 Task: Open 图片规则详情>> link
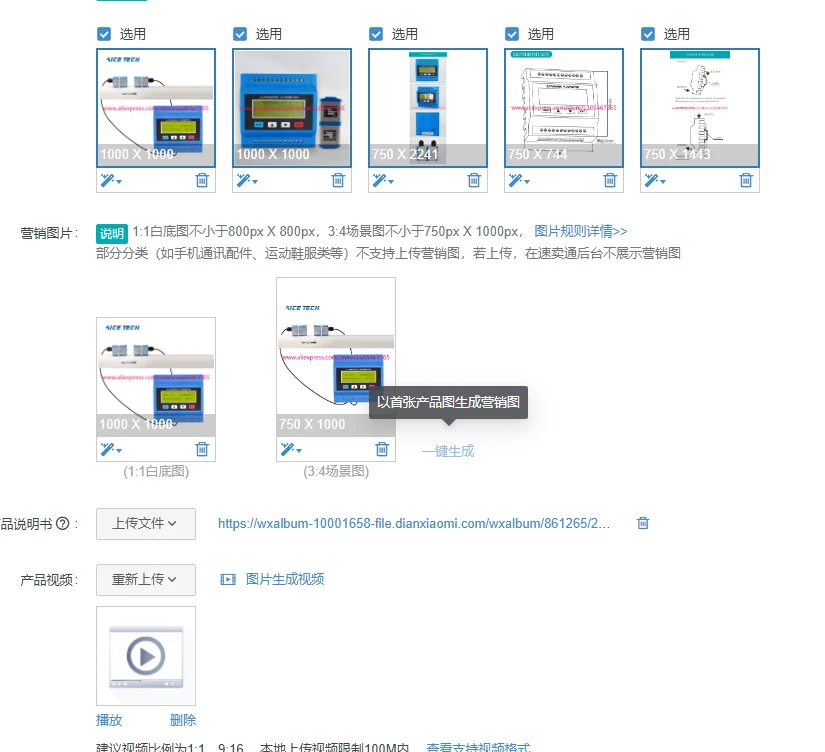point(581,231)
